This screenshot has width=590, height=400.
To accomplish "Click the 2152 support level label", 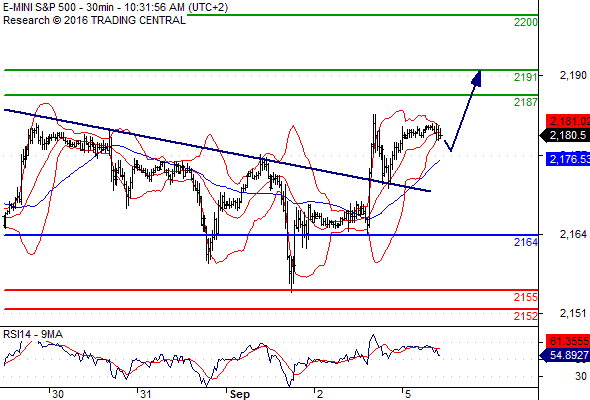I will [526, 316].
